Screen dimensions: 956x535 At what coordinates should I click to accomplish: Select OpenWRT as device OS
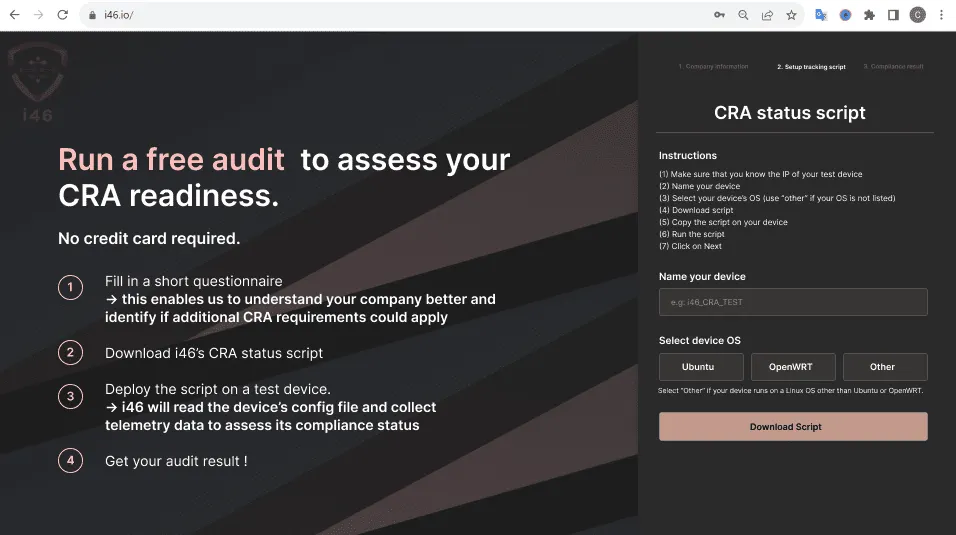click(x=793, y=367)
